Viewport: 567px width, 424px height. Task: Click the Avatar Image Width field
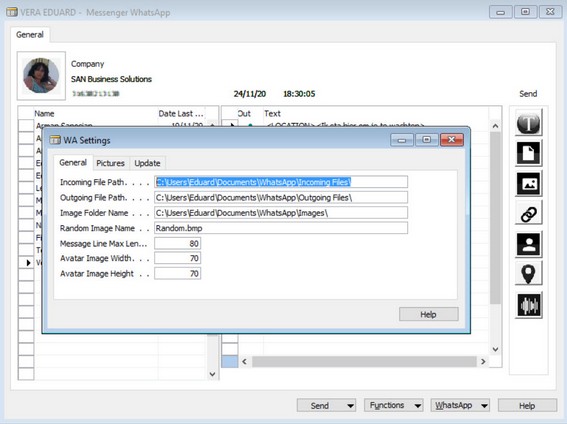click(x=178, y=258)
